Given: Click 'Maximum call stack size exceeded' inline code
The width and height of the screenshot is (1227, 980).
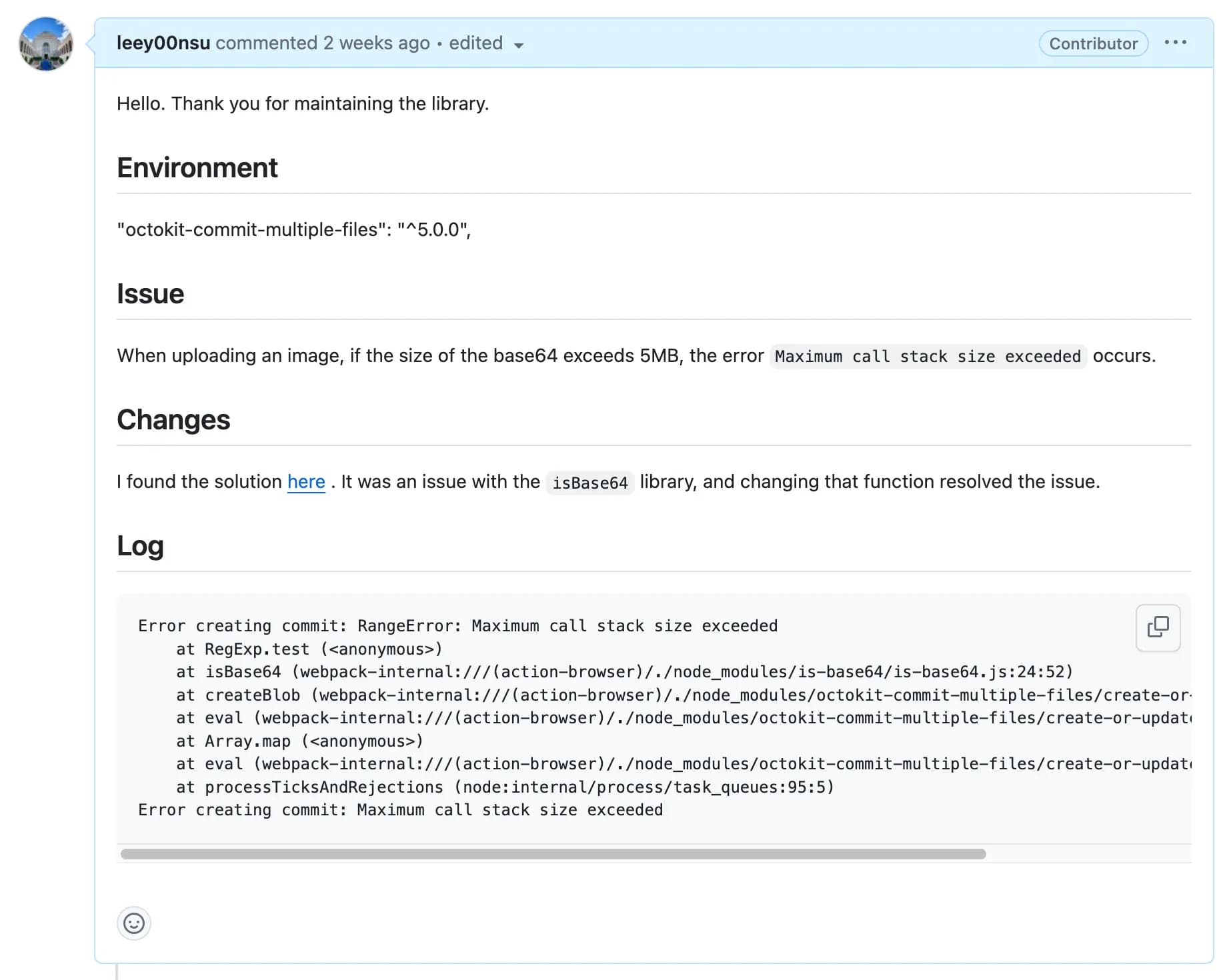Looking at the screenshot, I should tap(928, 357).
